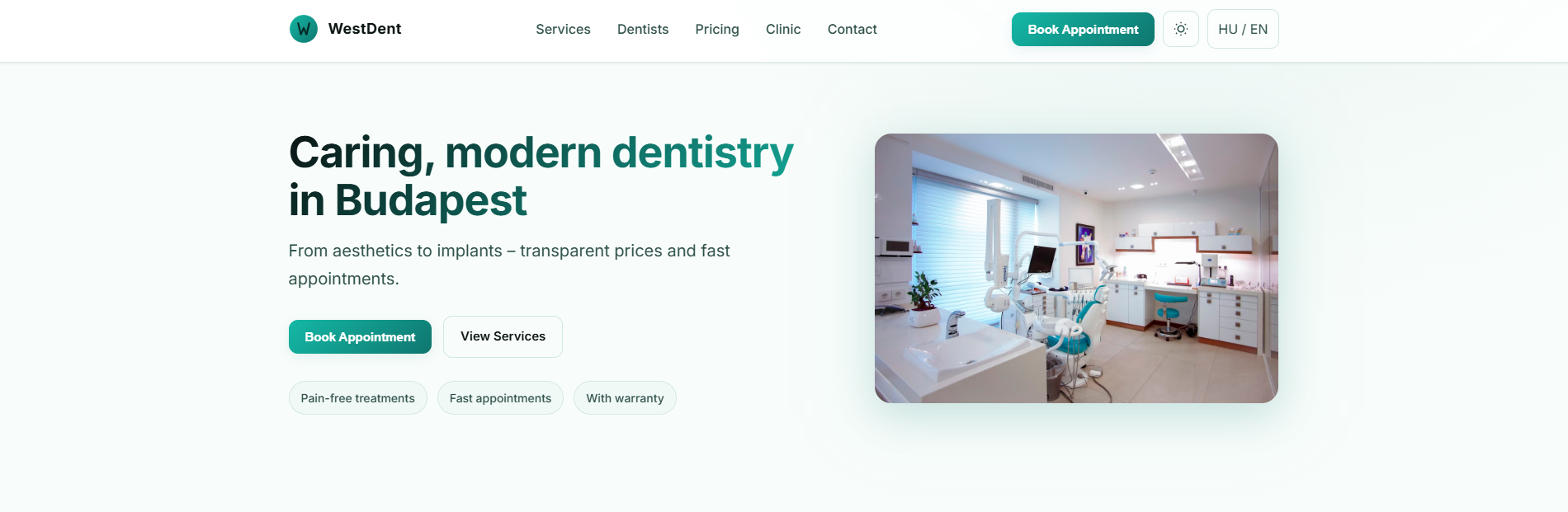Open the Contact nav link

click(852, 29)
